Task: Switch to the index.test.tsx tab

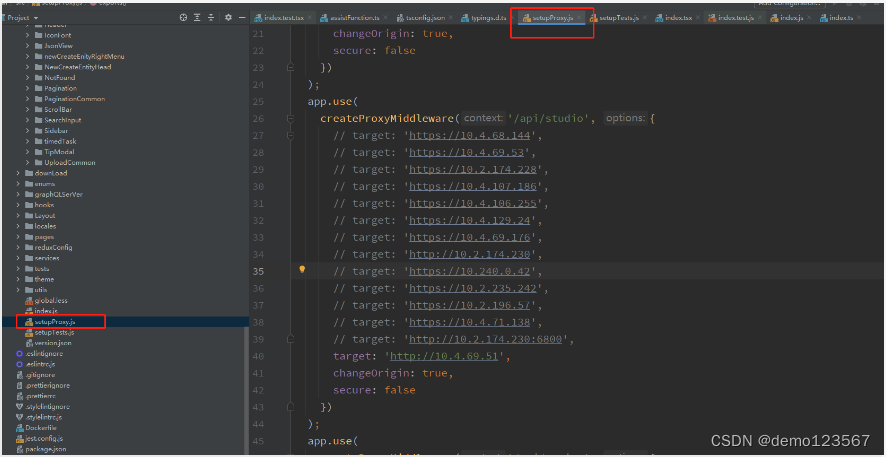Action: click(x=283, y=18)
